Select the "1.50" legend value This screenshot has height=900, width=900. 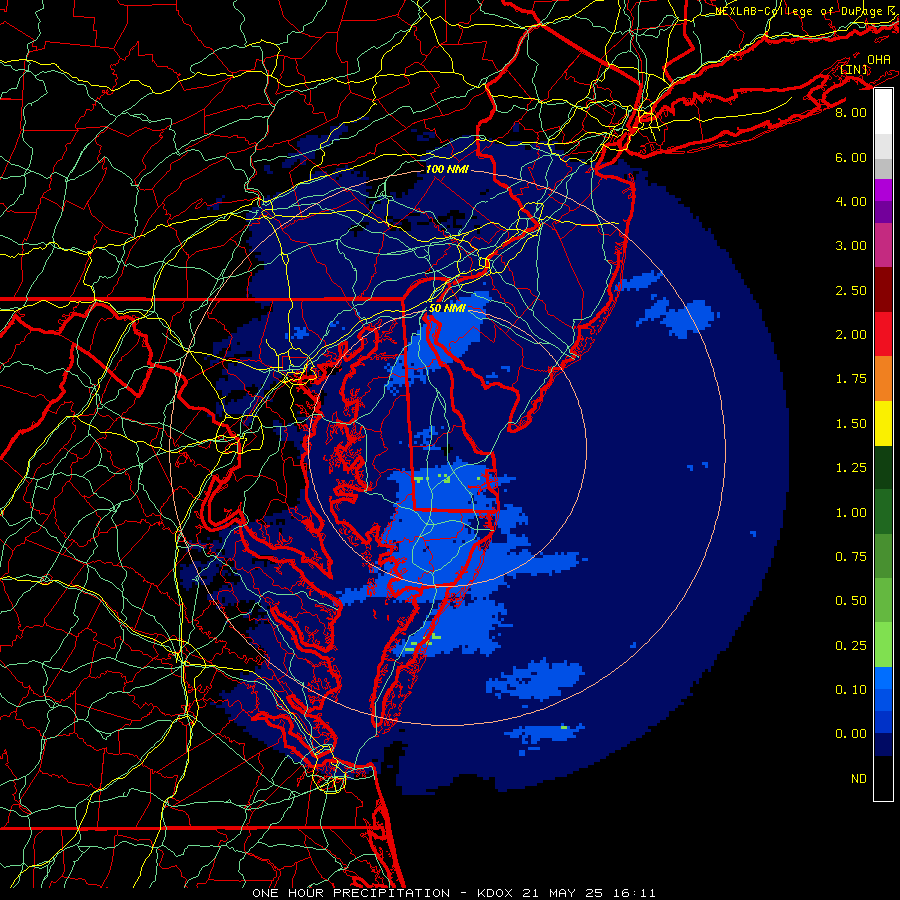pyautogui.click(x=851, y=424)
